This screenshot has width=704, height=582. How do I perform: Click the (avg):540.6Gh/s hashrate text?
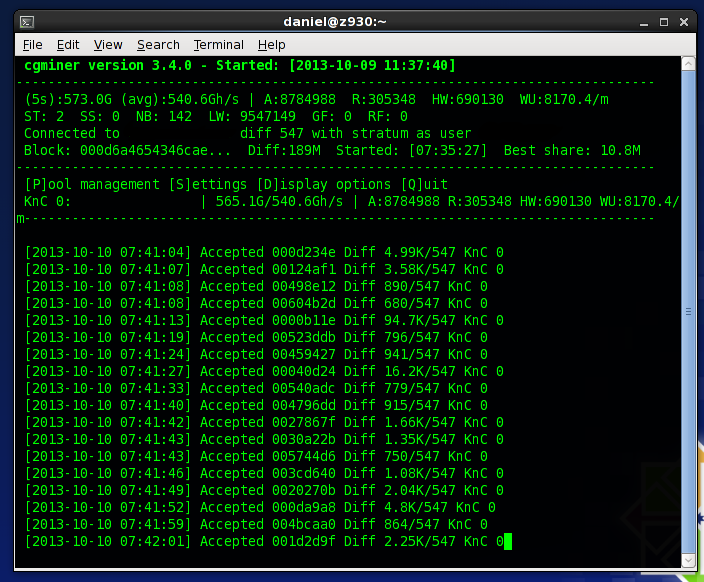[x=180, y=99]
